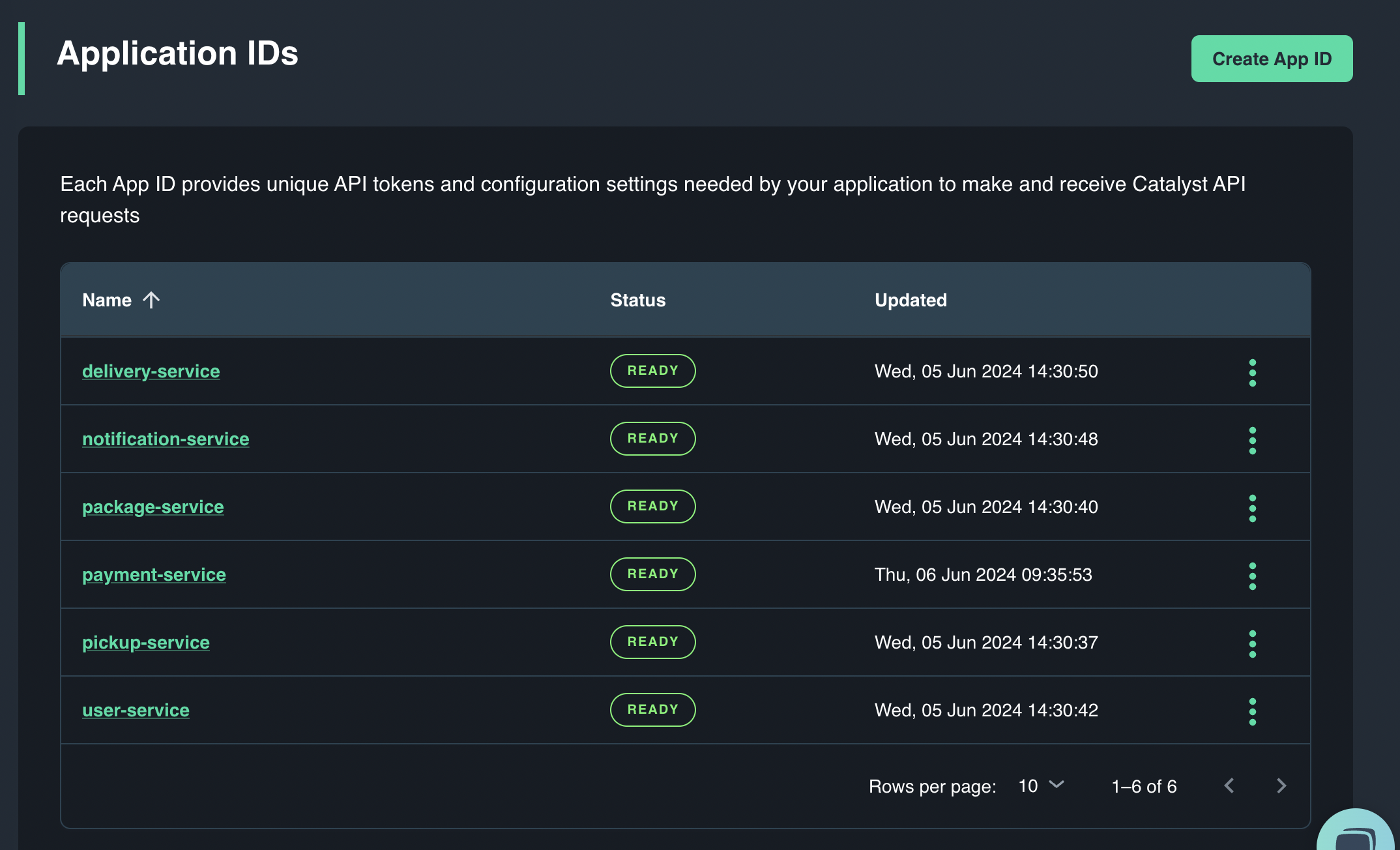Viewport: 1400px width, 850px height.
Task: Open the notification-service application ID
Action: [x=166, y=438]
